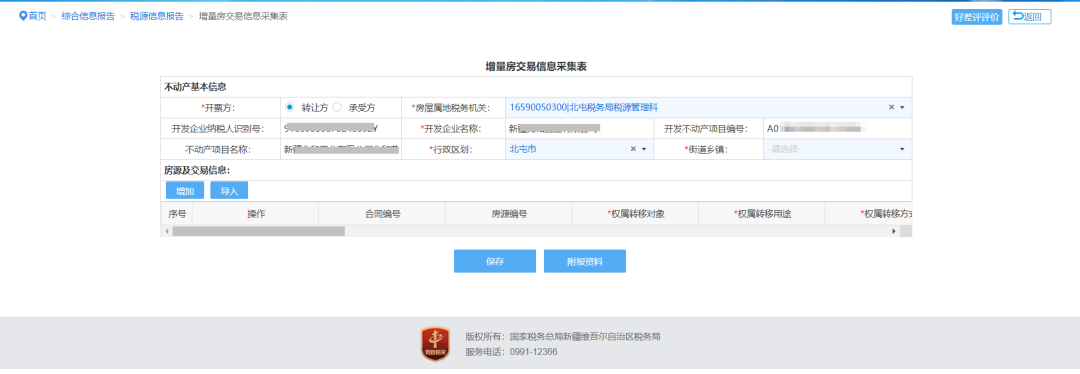Select 转让方 radio button
This screenshot has height=374, width=1080.
pyautogui.click(x=289, y=107)
